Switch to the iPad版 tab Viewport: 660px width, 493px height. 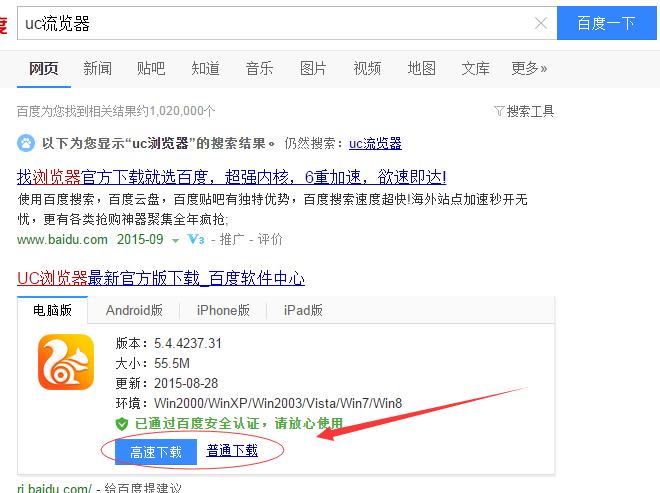point(303,310)
